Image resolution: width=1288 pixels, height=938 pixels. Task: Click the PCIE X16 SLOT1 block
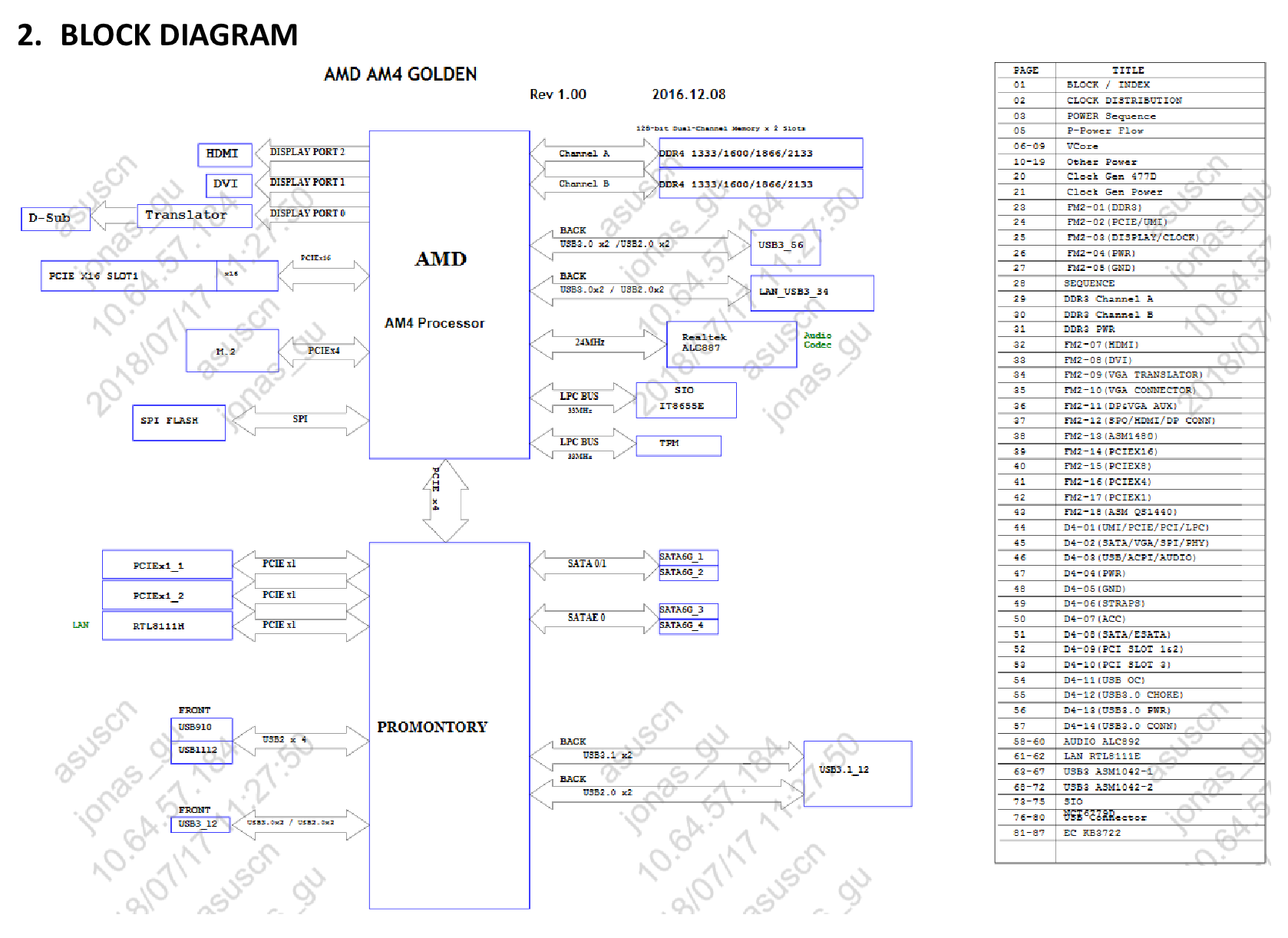click(159, 276)
